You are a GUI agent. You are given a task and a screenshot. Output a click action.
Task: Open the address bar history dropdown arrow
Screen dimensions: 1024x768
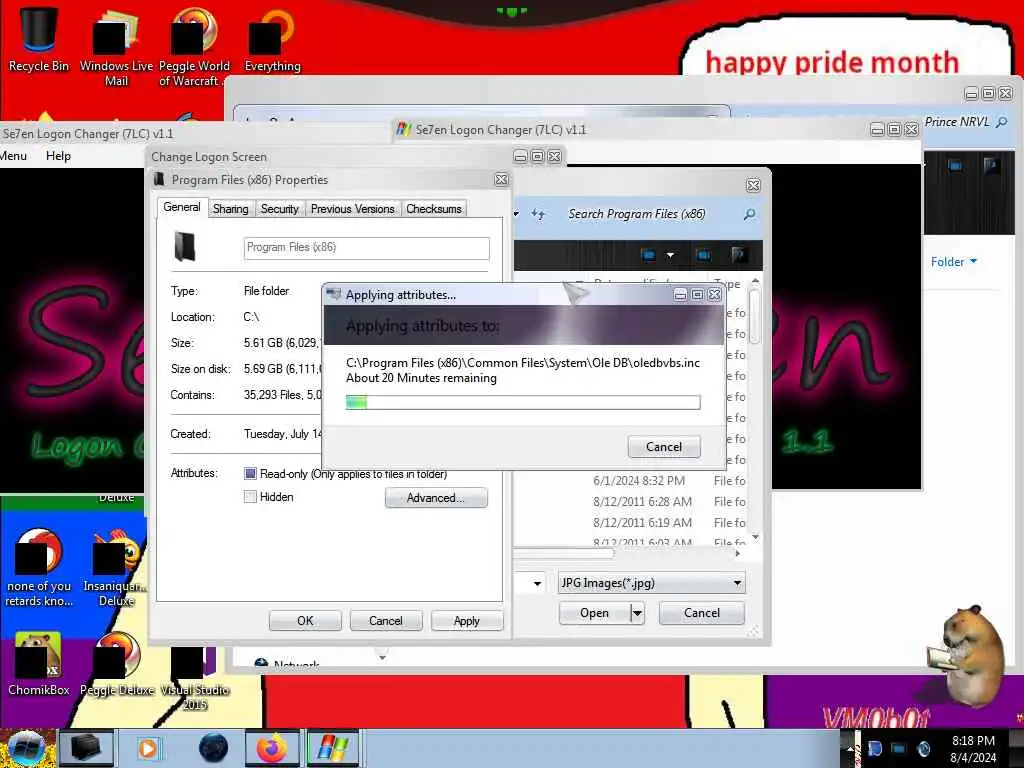pyautogui.click(x=517, y=214)
